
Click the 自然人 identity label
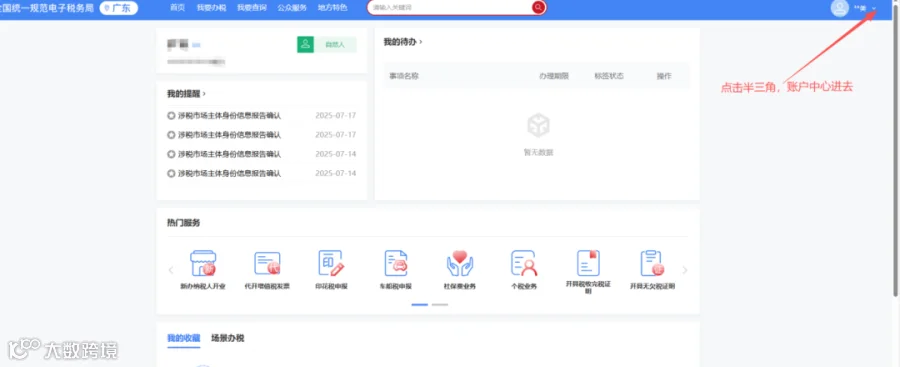coord(335,44)
